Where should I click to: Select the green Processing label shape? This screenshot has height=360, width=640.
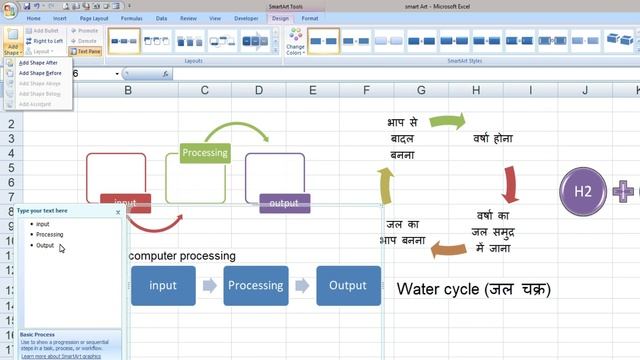click(x=205, y=153)
